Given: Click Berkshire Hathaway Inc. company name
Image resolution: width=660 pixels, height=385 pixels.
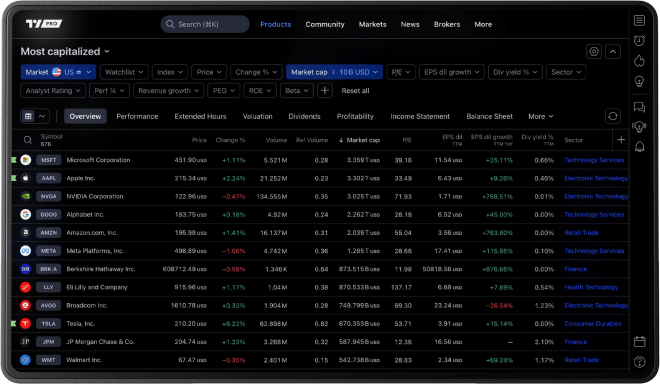Looking at the screenshot, I should [x=101, y=269].
